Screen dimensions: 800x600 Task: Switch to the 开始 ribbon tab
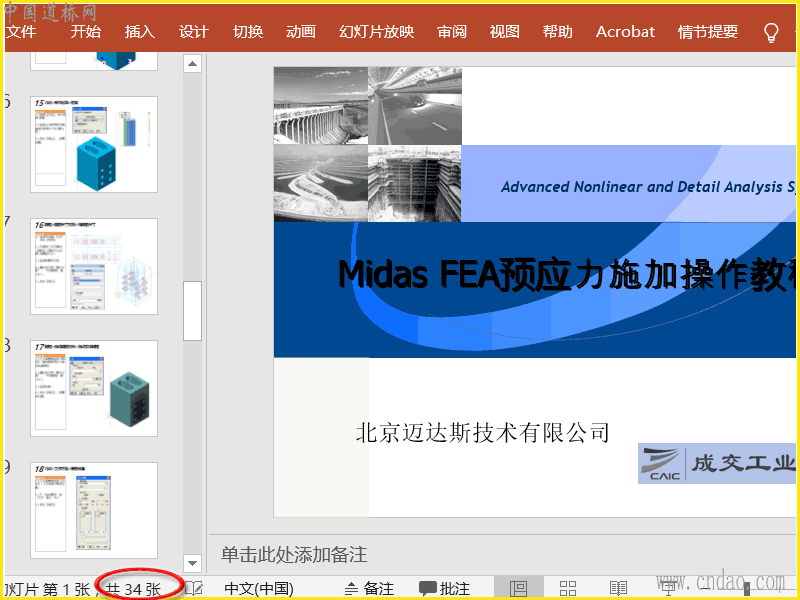(x=86, y=32)
